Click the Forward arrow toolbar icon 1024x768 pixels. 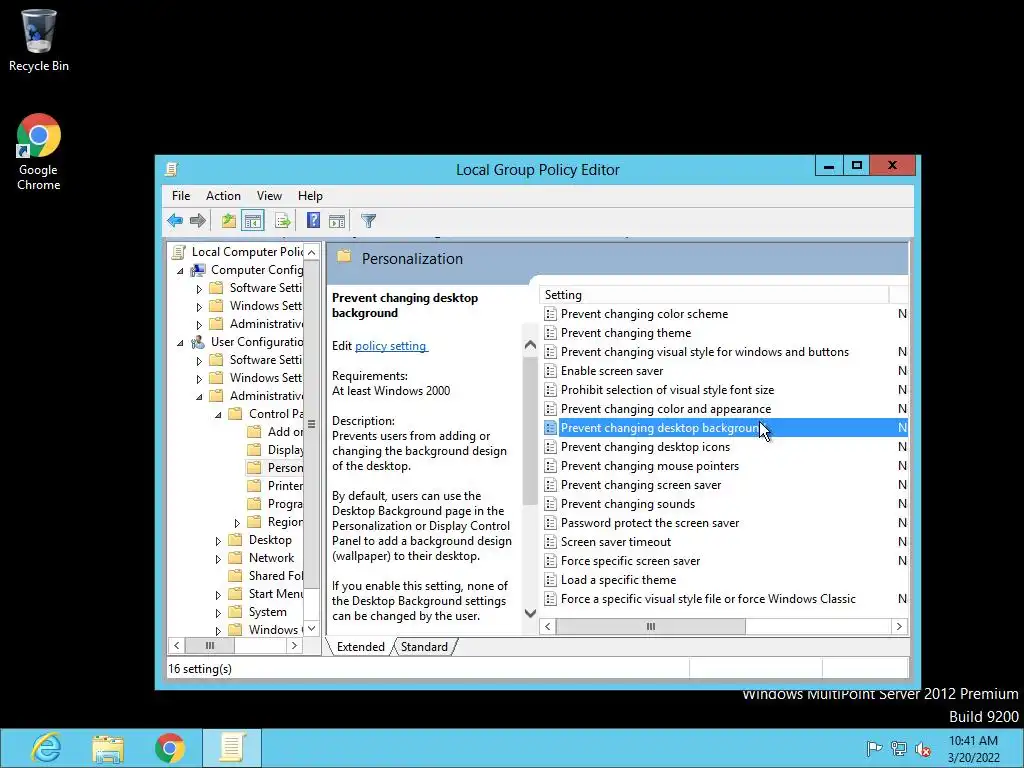pos(198,221)
